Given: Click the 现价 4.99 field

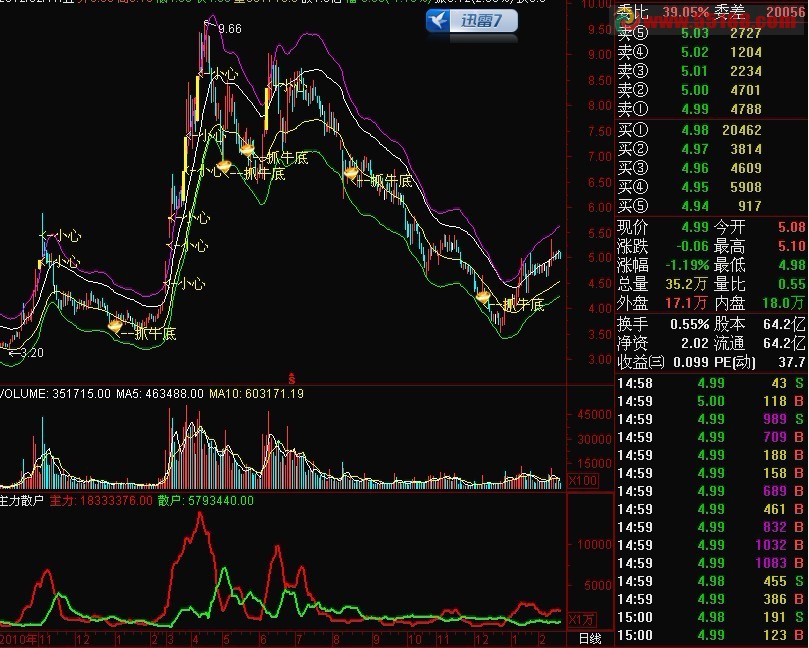Looking at the screenshot, I should click(663, 227).
